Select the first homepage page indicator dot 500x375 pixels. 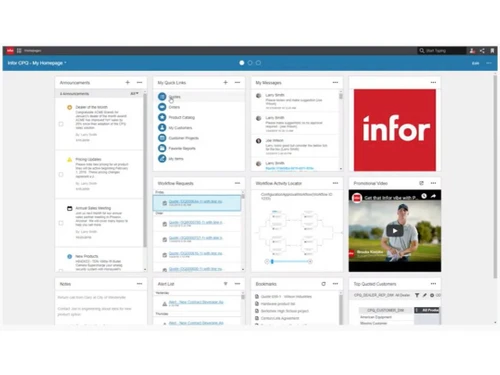click(242, 63)
